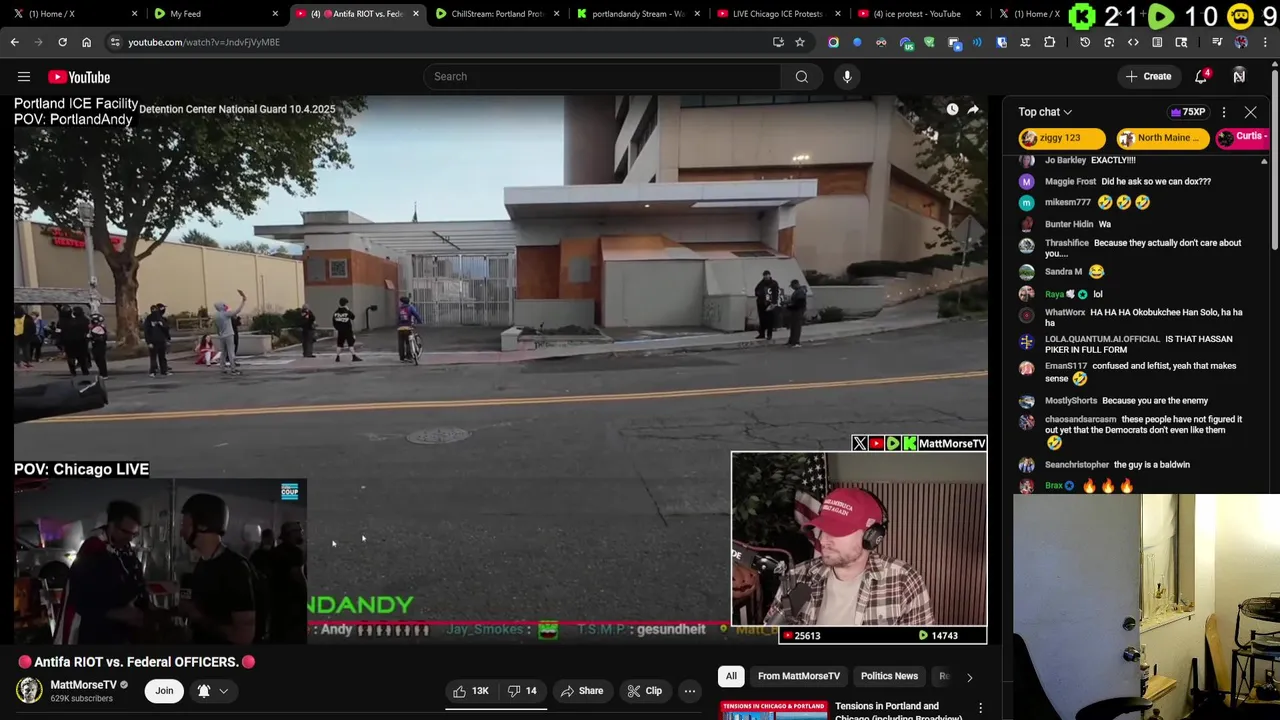
Task: Open green shield extension icon
Action: (929, 42)
